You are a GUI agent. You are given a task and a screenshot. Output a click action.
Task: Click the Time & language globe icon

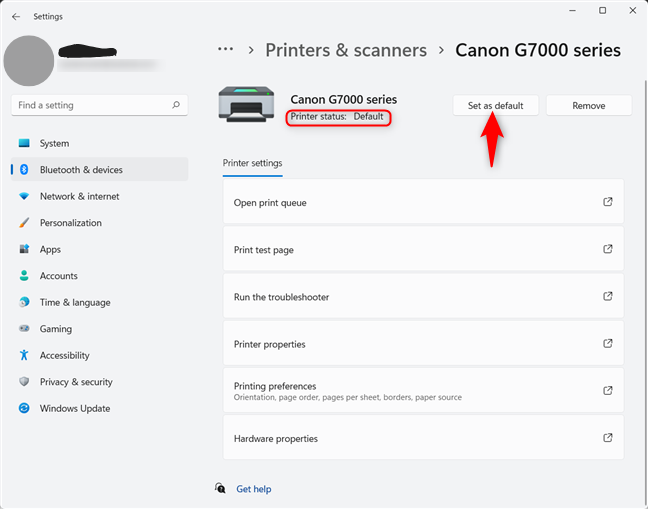point(24,302)
